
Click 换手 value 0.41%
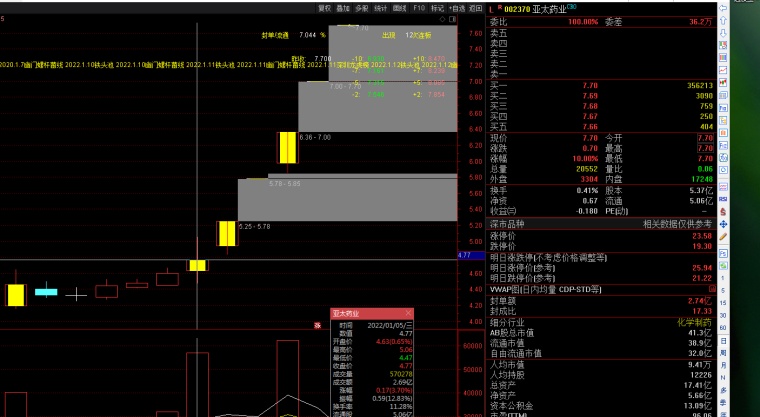pyautogui.click(x=587, y=191)
